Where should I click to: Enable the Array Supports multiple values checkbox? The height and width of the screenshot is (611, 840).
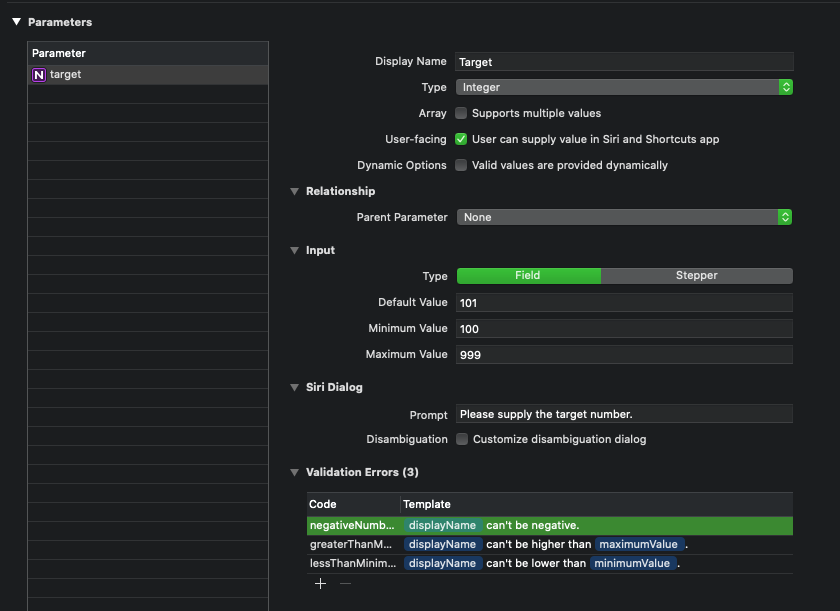(460, 113)
